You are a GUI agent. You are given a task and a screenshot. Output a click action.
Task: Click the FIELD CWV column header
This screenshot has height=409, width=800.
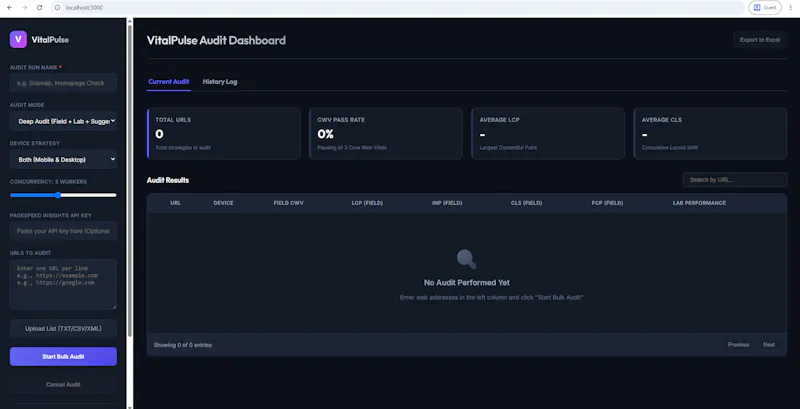[x=288, y=203]
